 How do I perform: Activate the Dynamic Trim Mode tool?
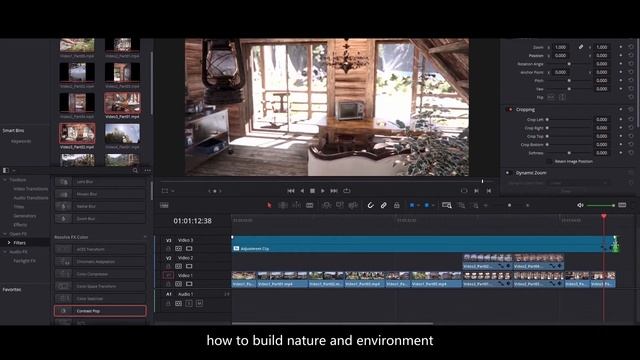(296, 205)
